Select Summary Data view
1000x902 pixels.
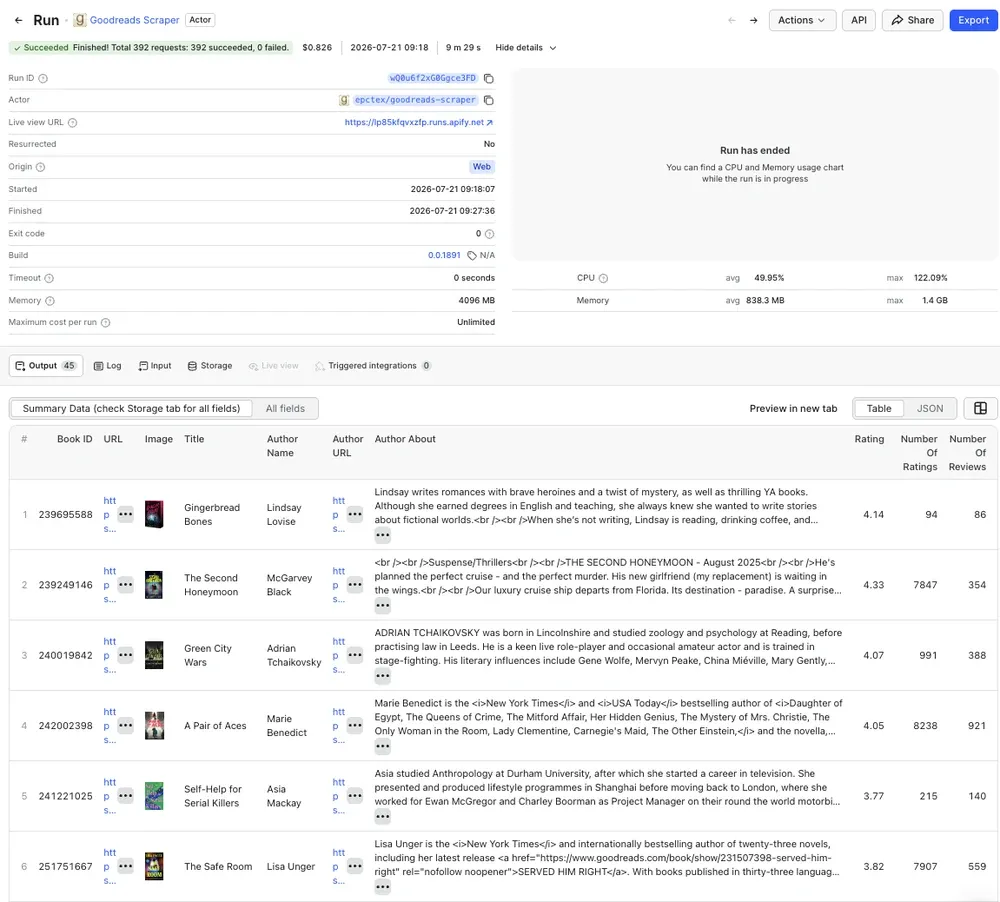(131, 408)
